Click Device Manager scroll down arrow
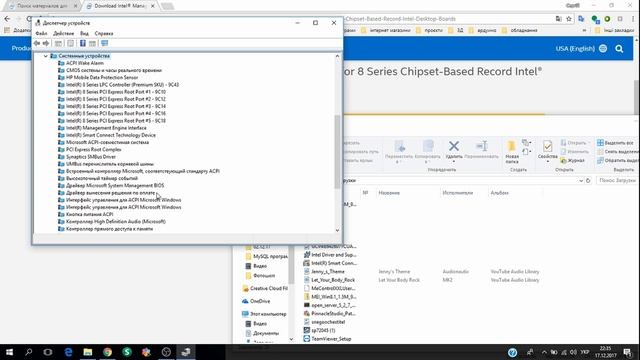 point(338,230)
